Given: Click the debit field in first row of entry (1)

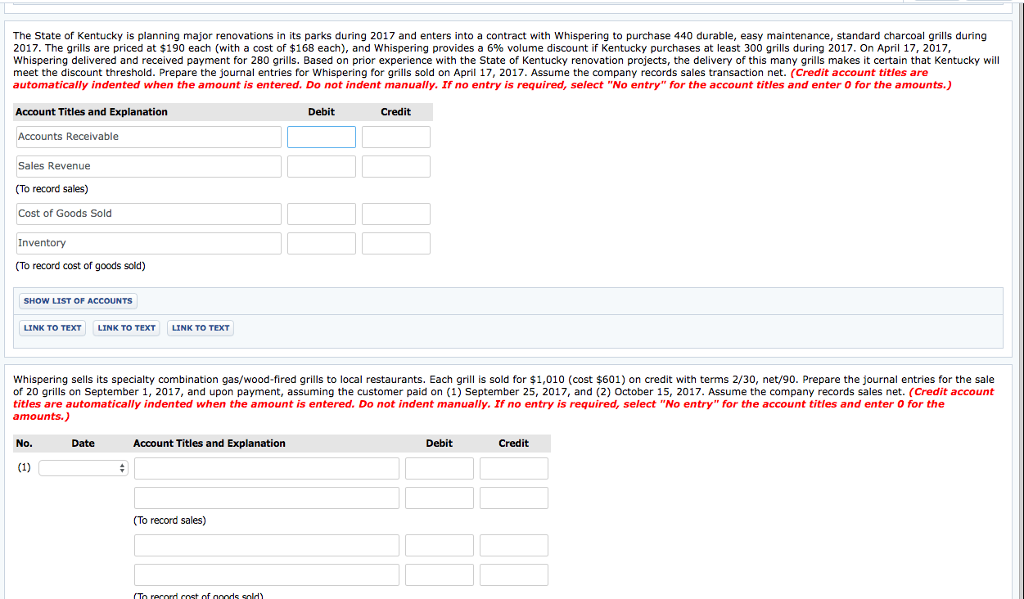Looking at the screenshot, I should [x=440, y=469].
